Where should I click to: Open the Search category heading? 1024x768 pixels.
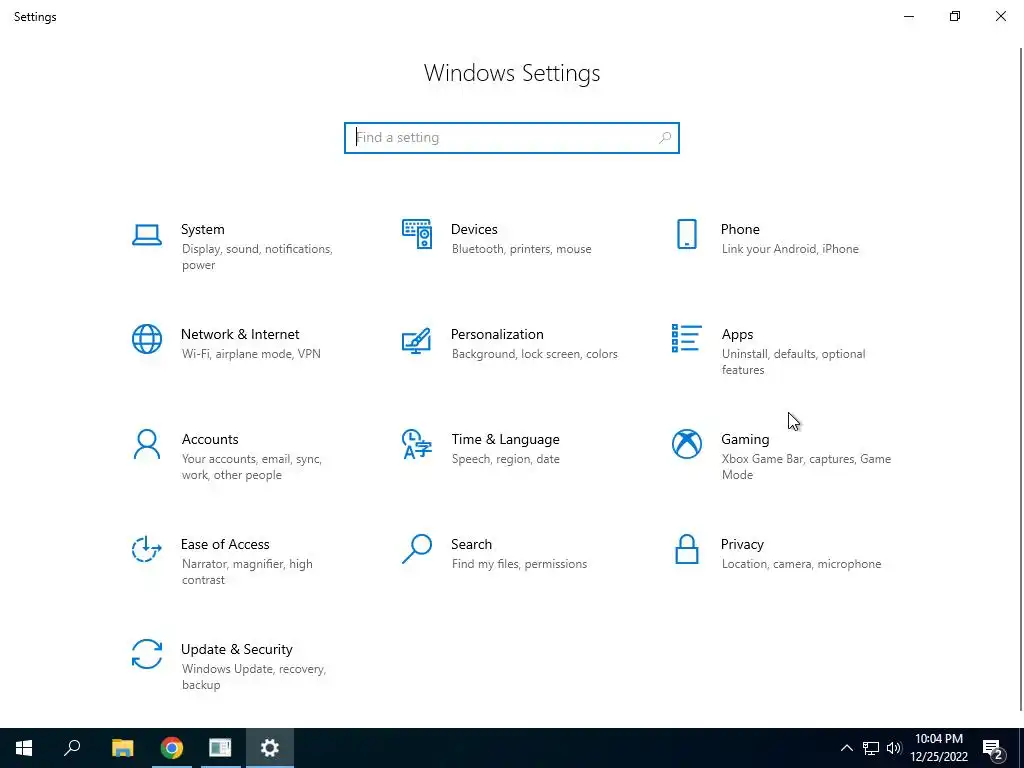tap(471, 544)
